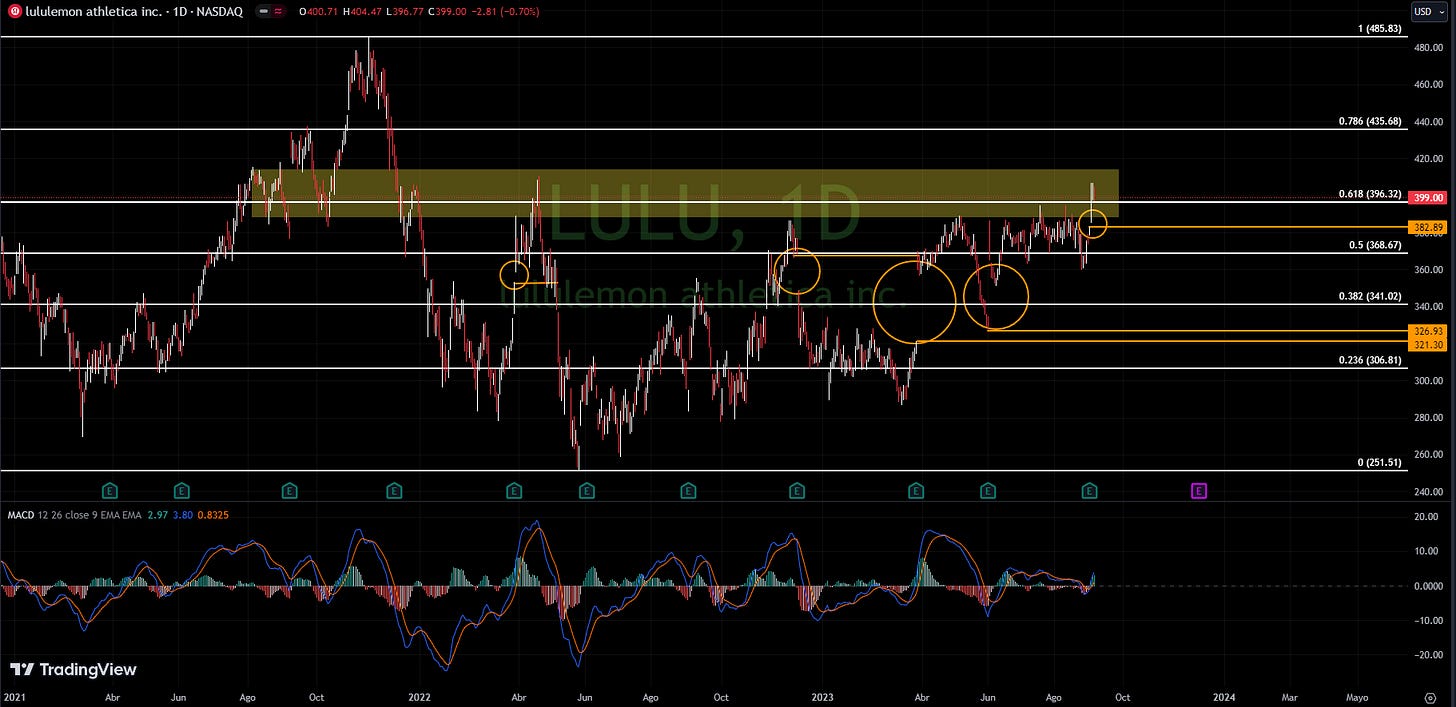Viewport: 1456px width, 707px height.
Task: Select the 0.618 (396.32) Fibonacci level label
Action: click(x=1368, y=194)
